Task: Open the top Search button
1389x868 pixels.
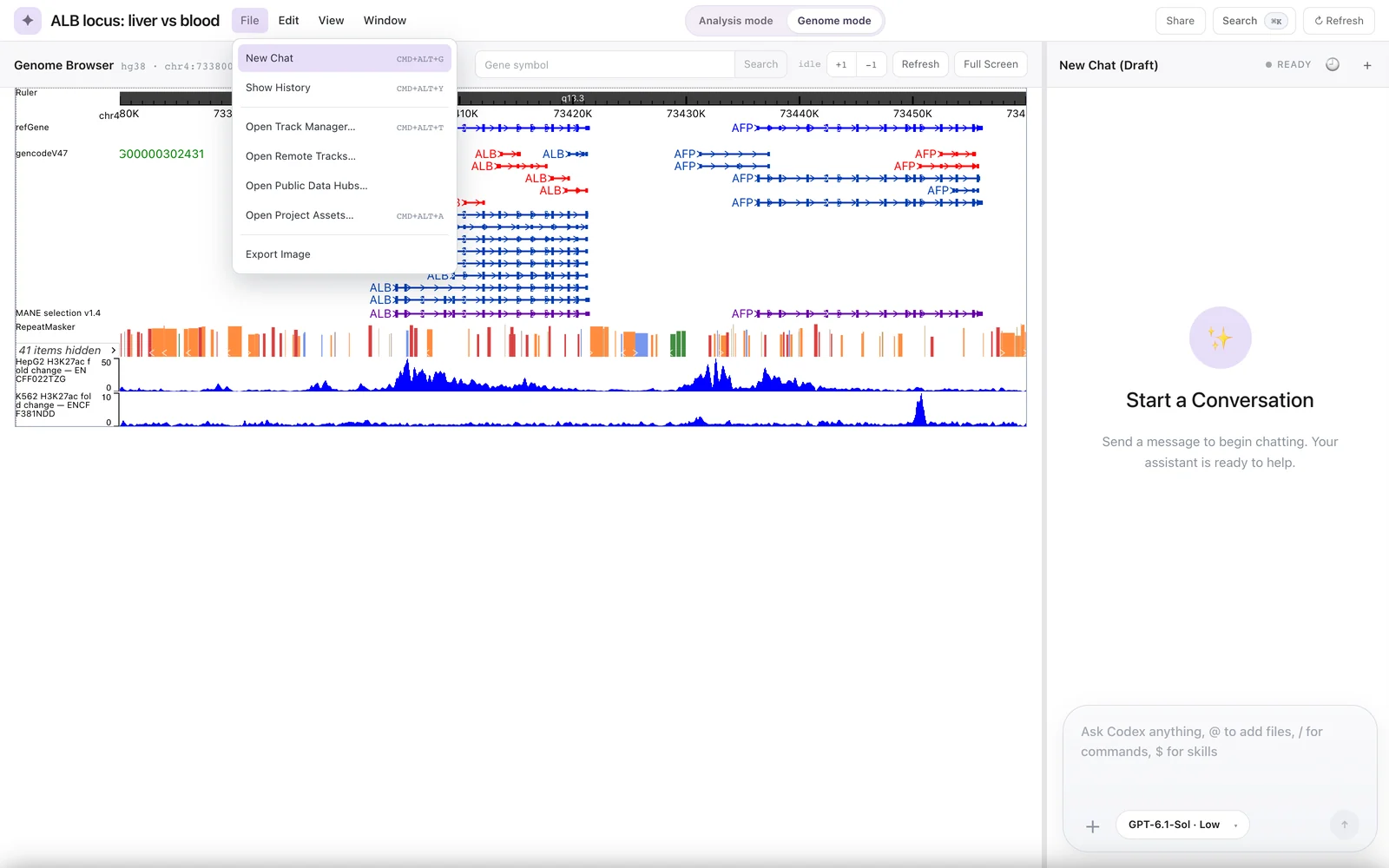Action: coord(1254,21)
